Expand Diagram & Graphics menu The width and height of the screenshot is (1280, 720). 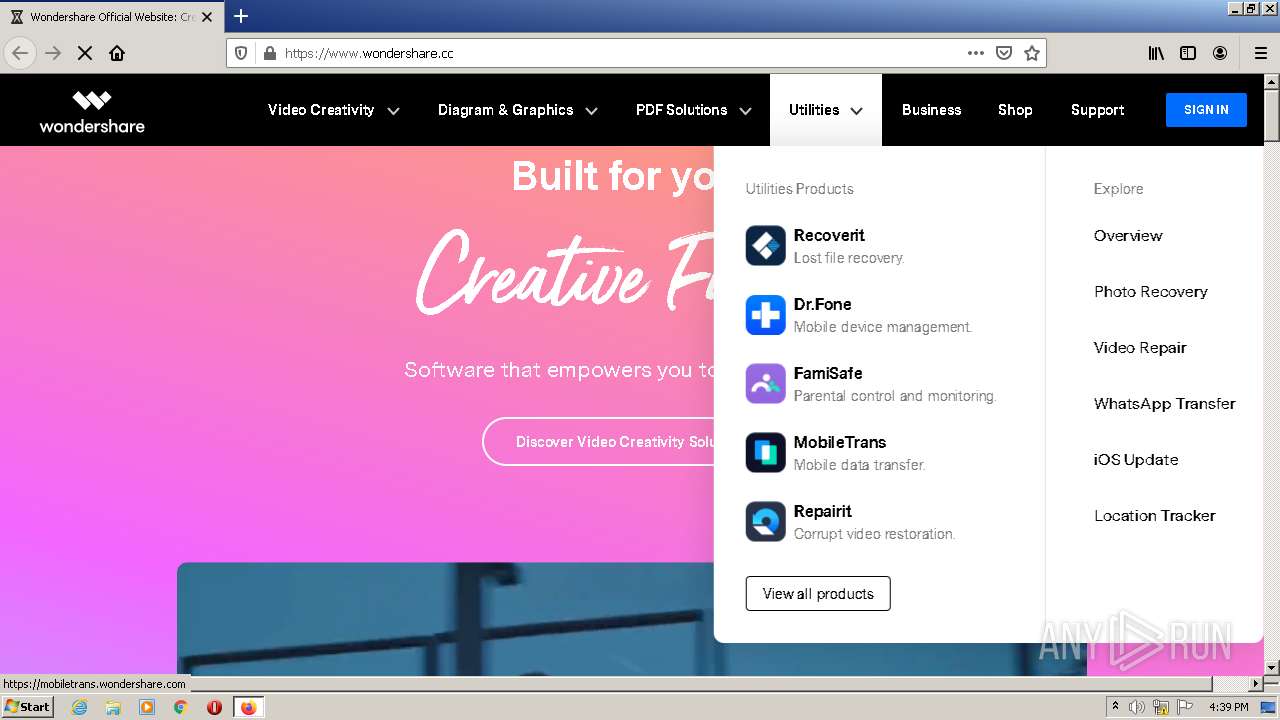(x=518, y=110)
